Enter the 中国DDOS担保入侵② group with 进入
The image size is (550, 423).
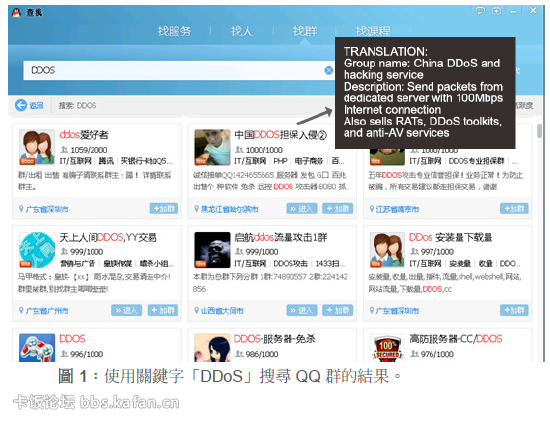coord(302,208)
